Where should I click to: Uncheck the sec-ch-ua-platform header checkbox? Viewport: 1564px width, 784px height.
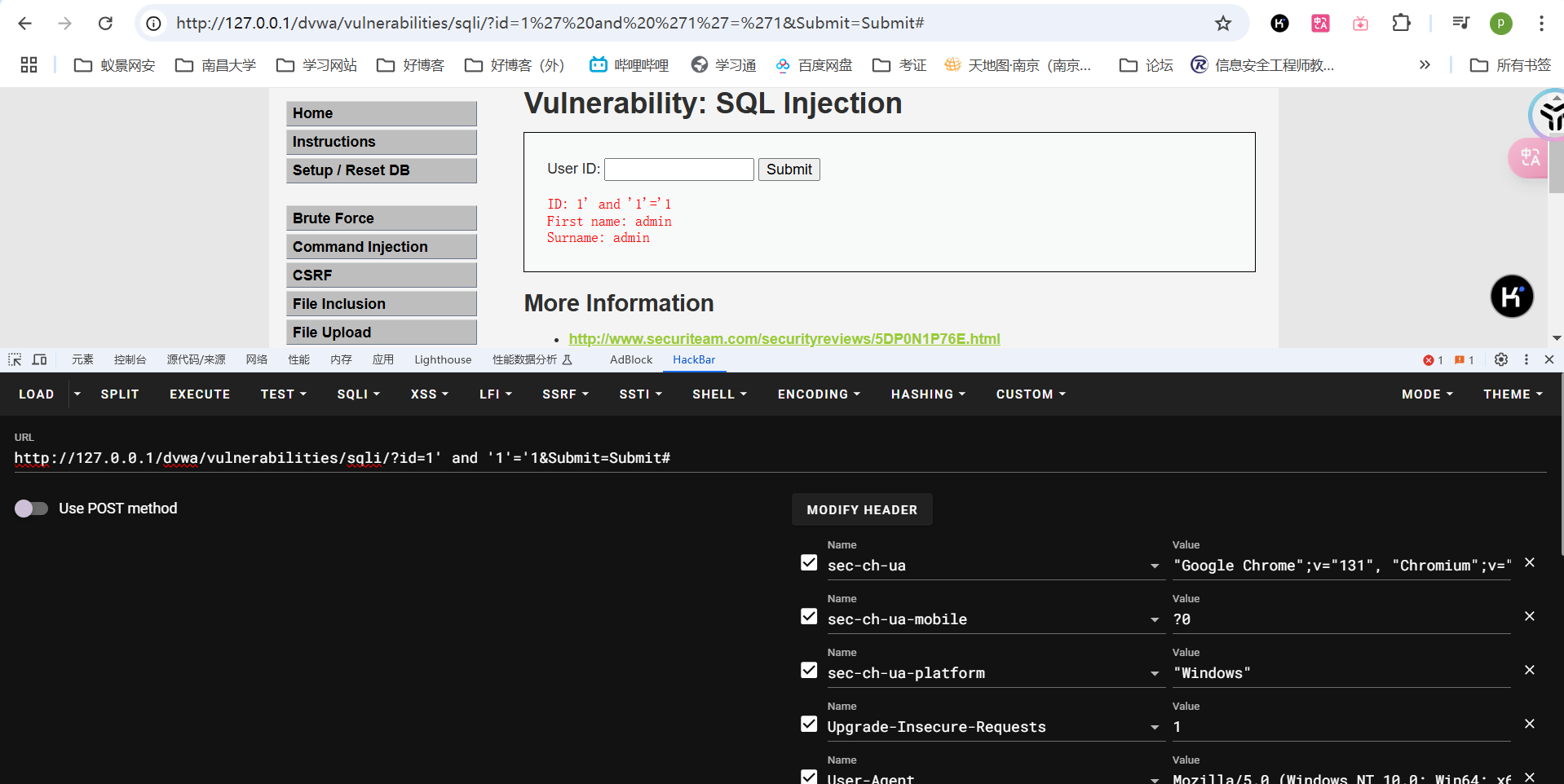point(809,670)
